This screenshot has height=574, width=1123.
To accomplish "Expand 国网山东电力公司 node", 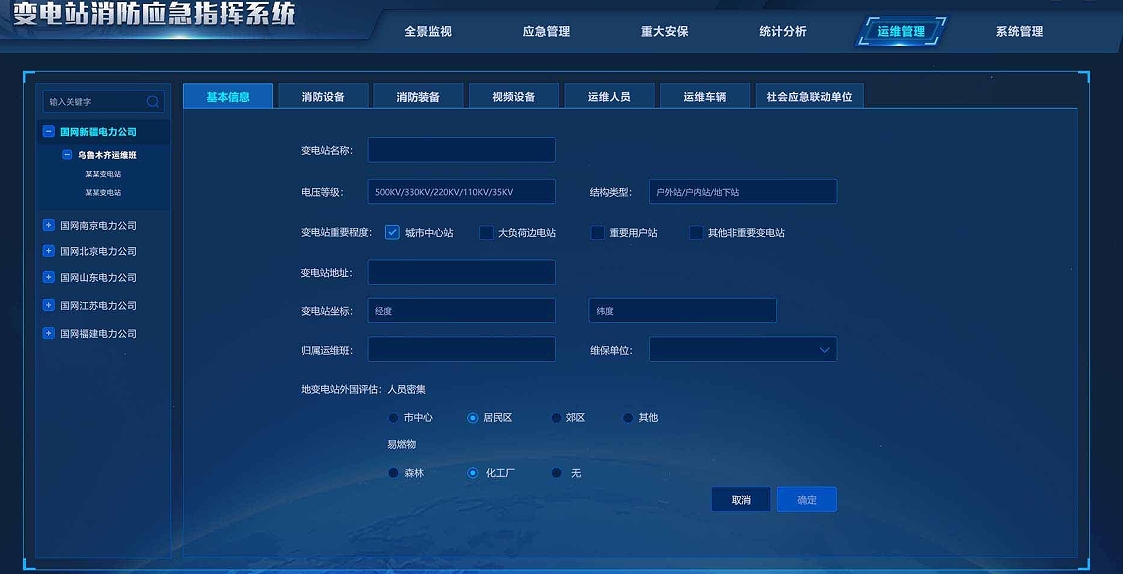I will [49, 277].
